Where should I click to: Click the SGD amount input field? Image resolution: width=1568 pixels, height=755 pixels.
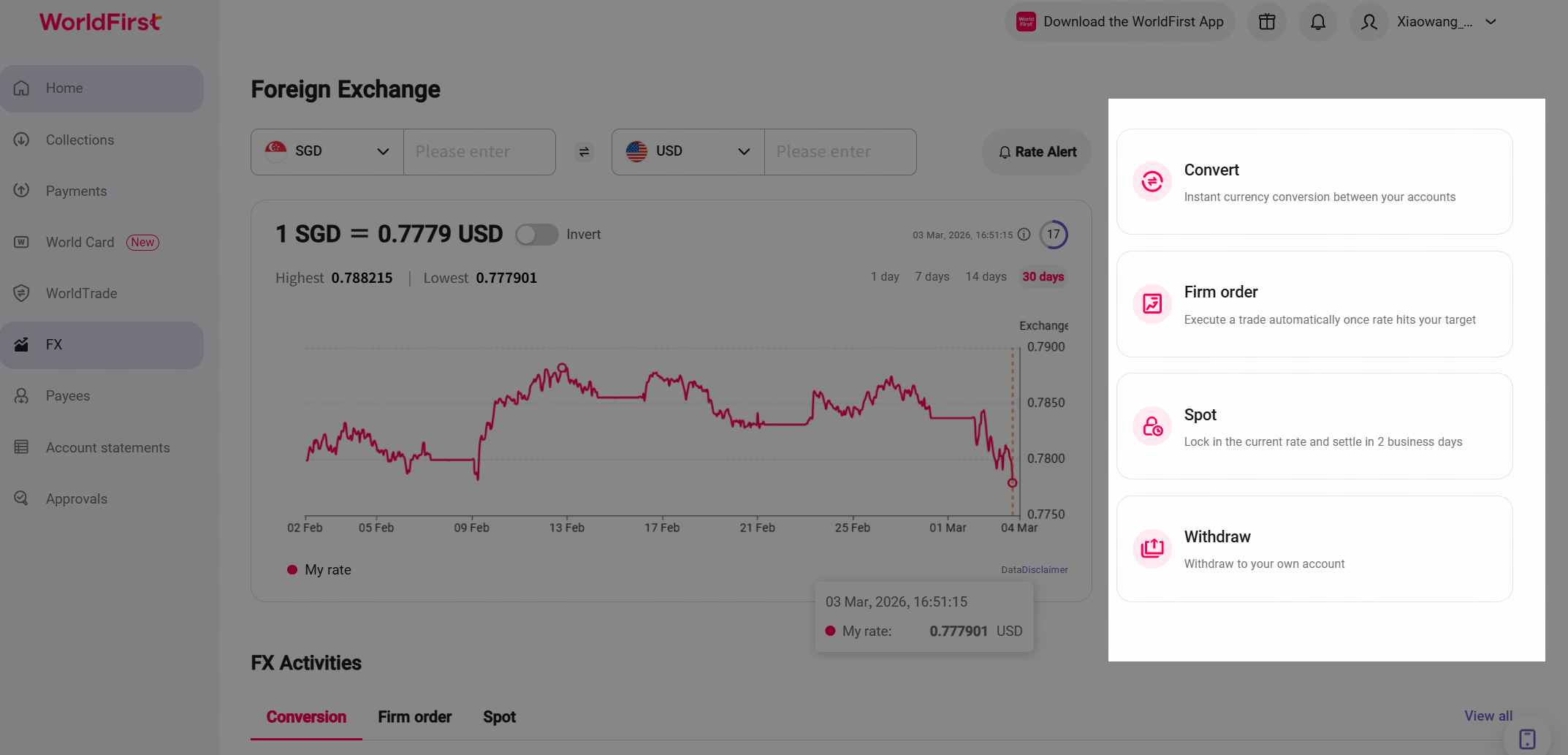point(479,152)
